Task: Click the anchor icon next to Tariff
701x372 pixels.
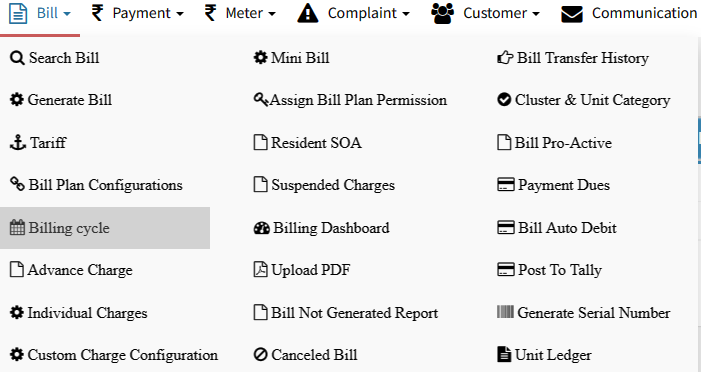Action: pos(18,143)
